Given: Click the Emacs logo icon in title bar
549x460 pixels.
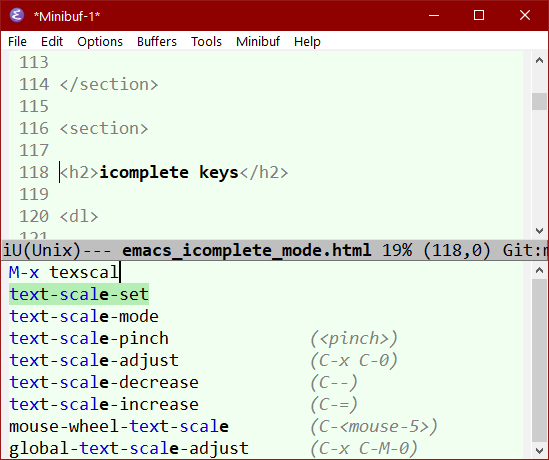Looking at the screenshot, I should (x=17, y=15).
